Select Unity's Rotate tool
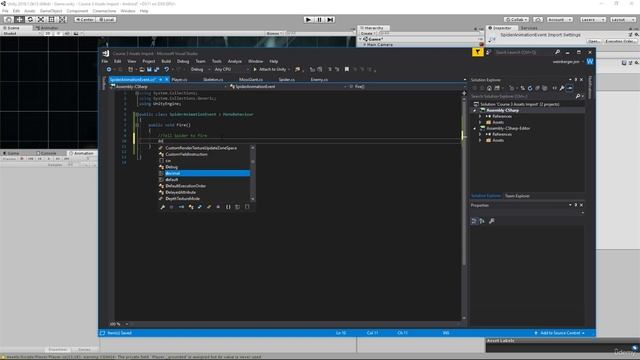Viewport: 640px width, 360px height. click(30, 19)
